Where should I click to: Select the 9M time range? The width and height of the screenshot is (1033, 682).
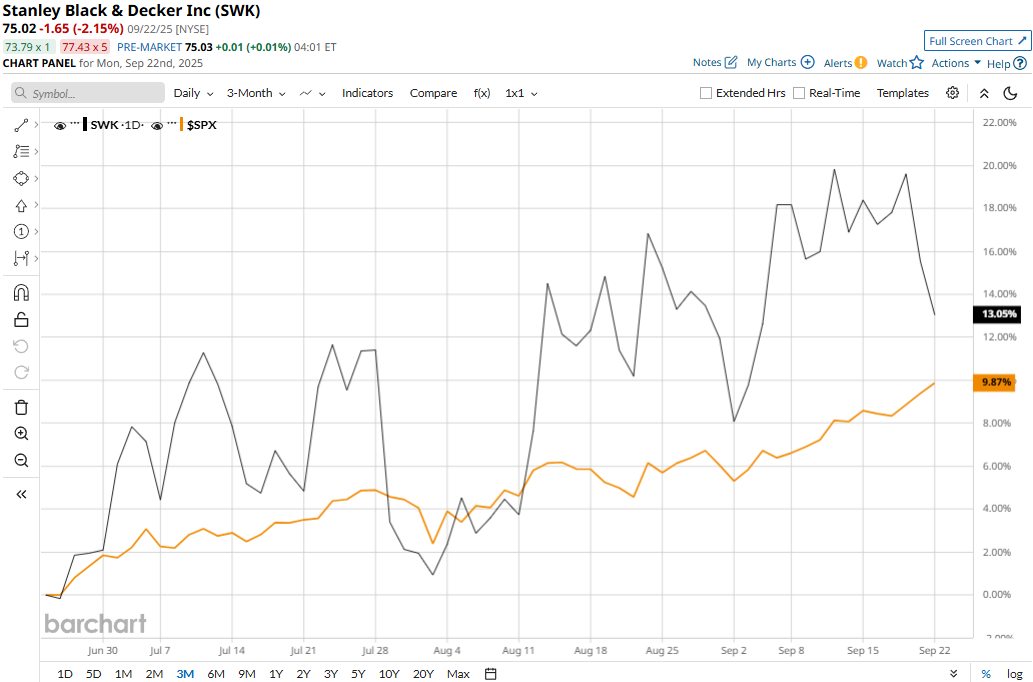[x=246, y=673]
